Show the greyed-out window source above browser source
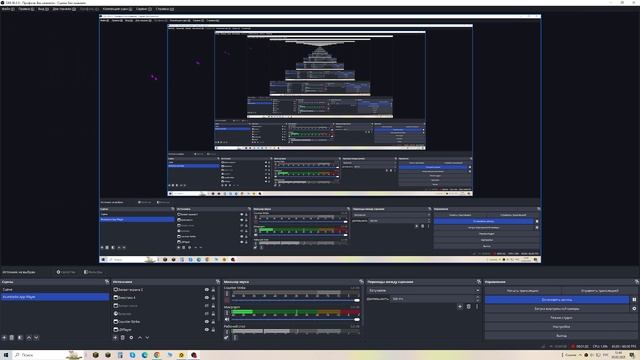Image resolution: width=640 pixels, height=360 pixels. pos(207,306)
